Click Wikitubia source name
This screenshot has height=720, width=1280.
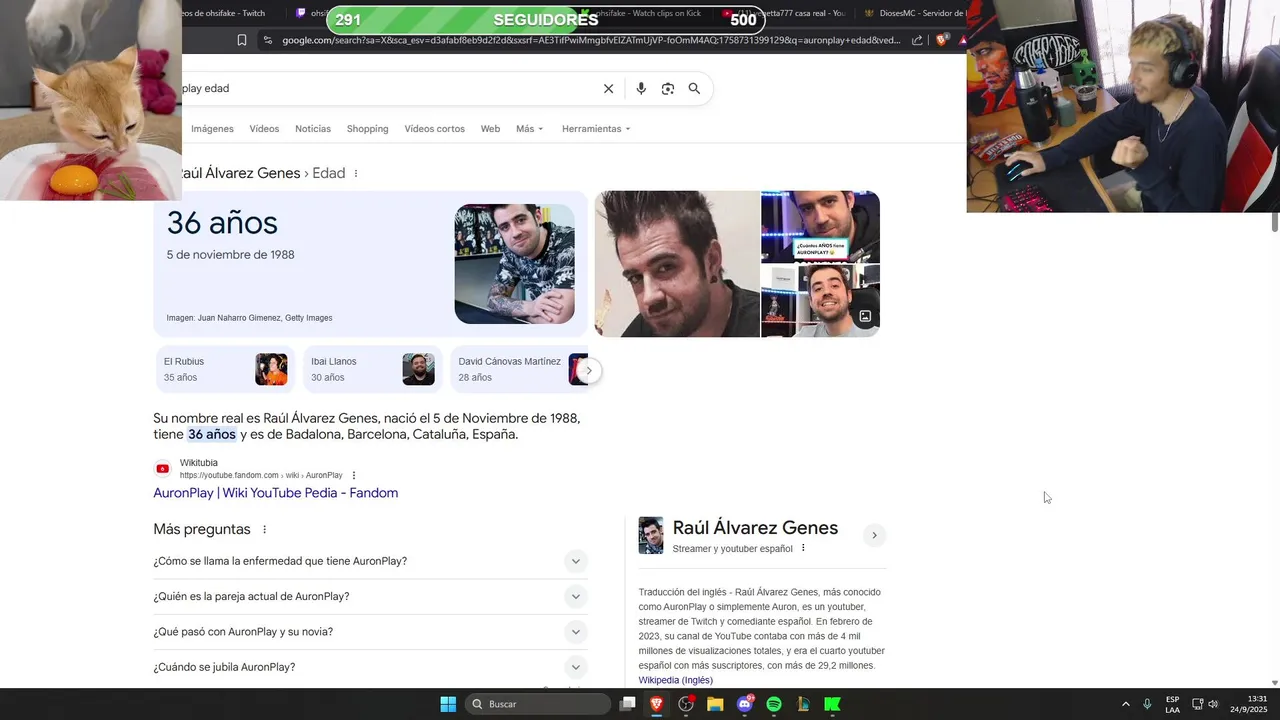pos(199,463)
